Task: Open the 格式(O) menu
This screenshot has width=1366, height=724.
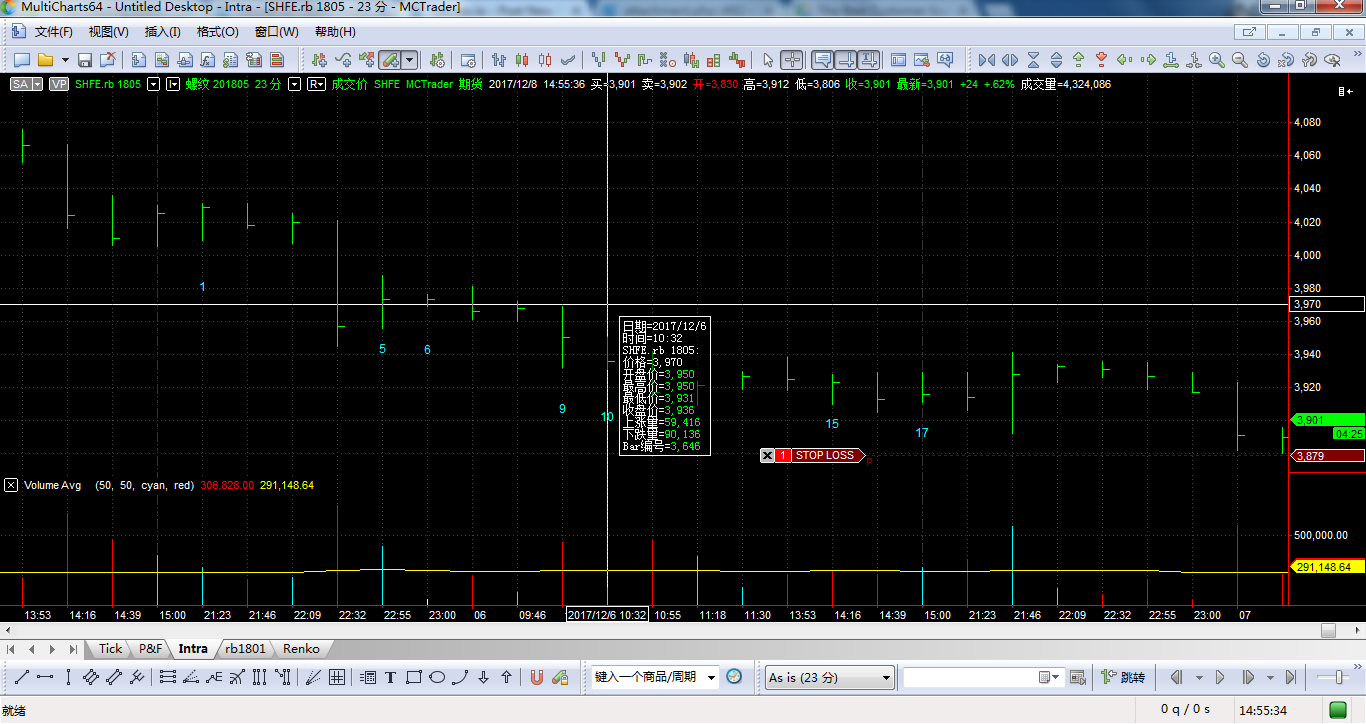Action: [x=218, y=32]
